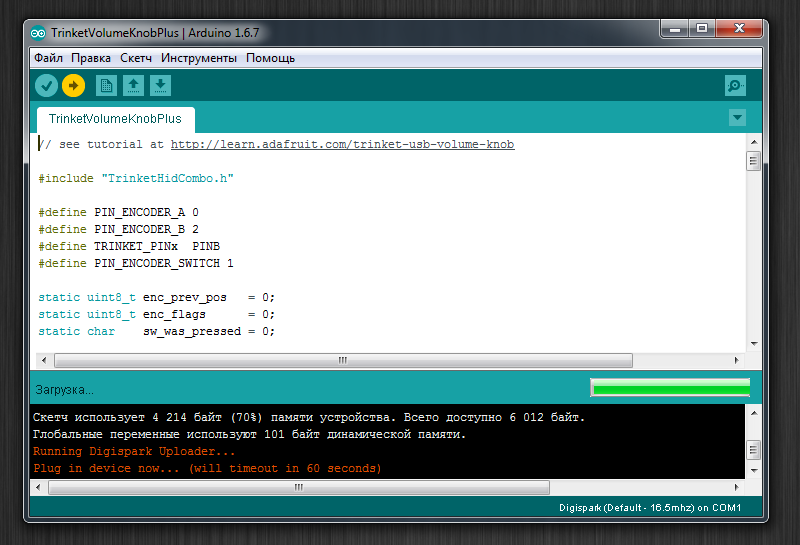Click the 'Running Digispark Uploader...' console line
800x545 pixels.
134,452
